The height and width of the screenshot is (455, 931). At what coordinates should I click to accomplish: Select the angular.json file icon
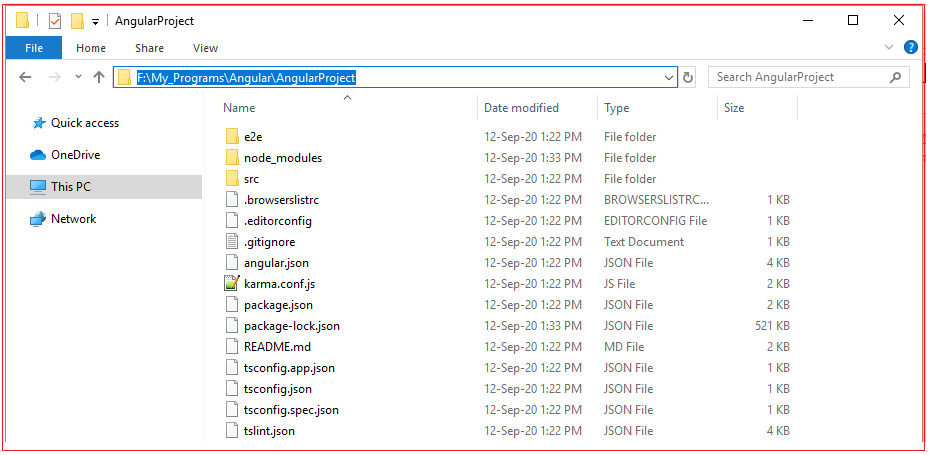(232, 263)
